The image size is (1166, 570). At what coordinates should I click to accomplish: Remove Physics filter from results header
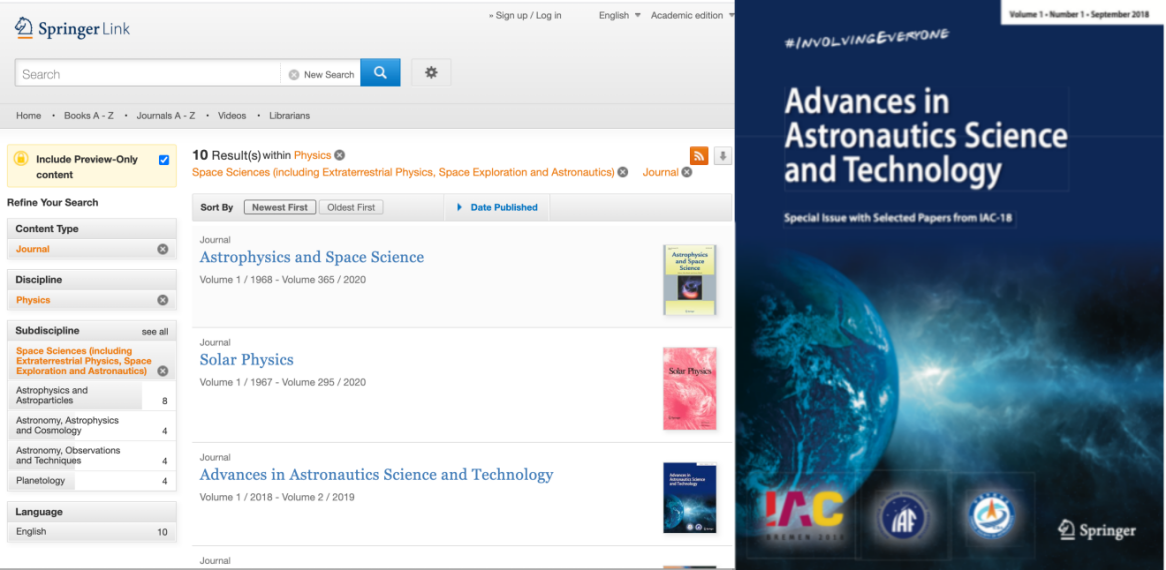point(339,155)
